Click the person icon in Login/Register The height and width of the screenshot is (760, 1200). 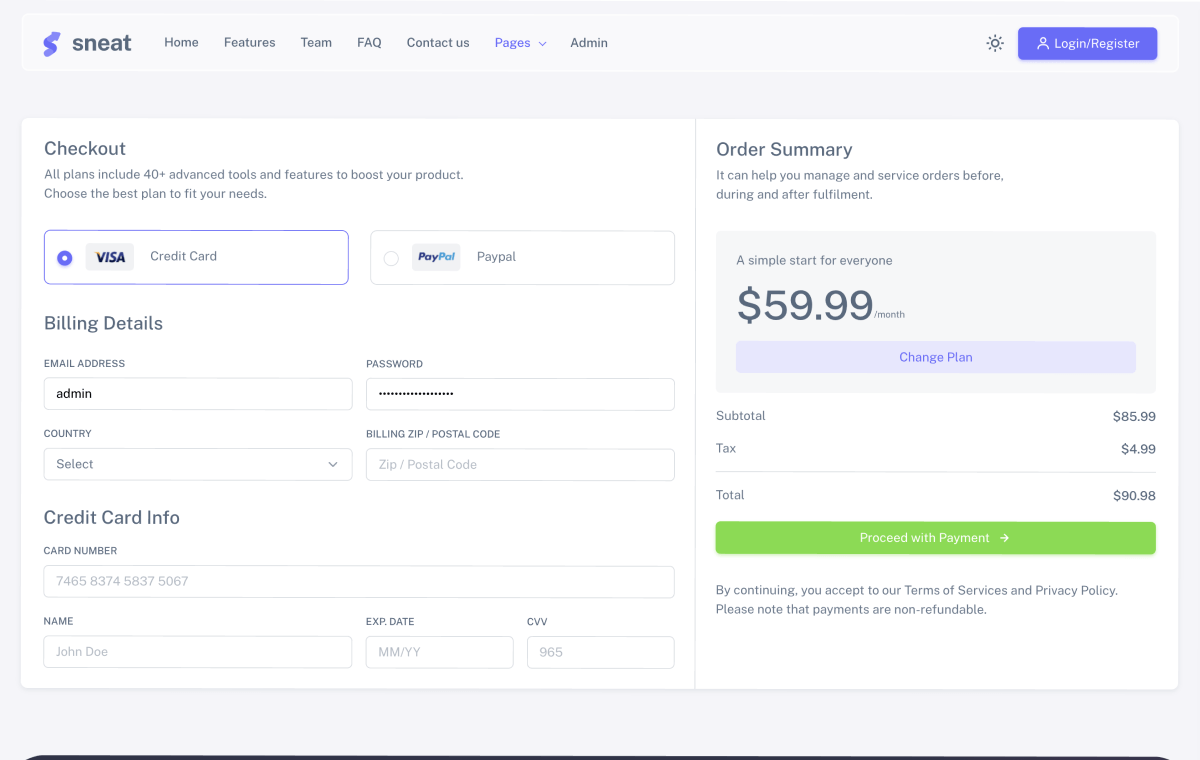(x=1043, y=43)
